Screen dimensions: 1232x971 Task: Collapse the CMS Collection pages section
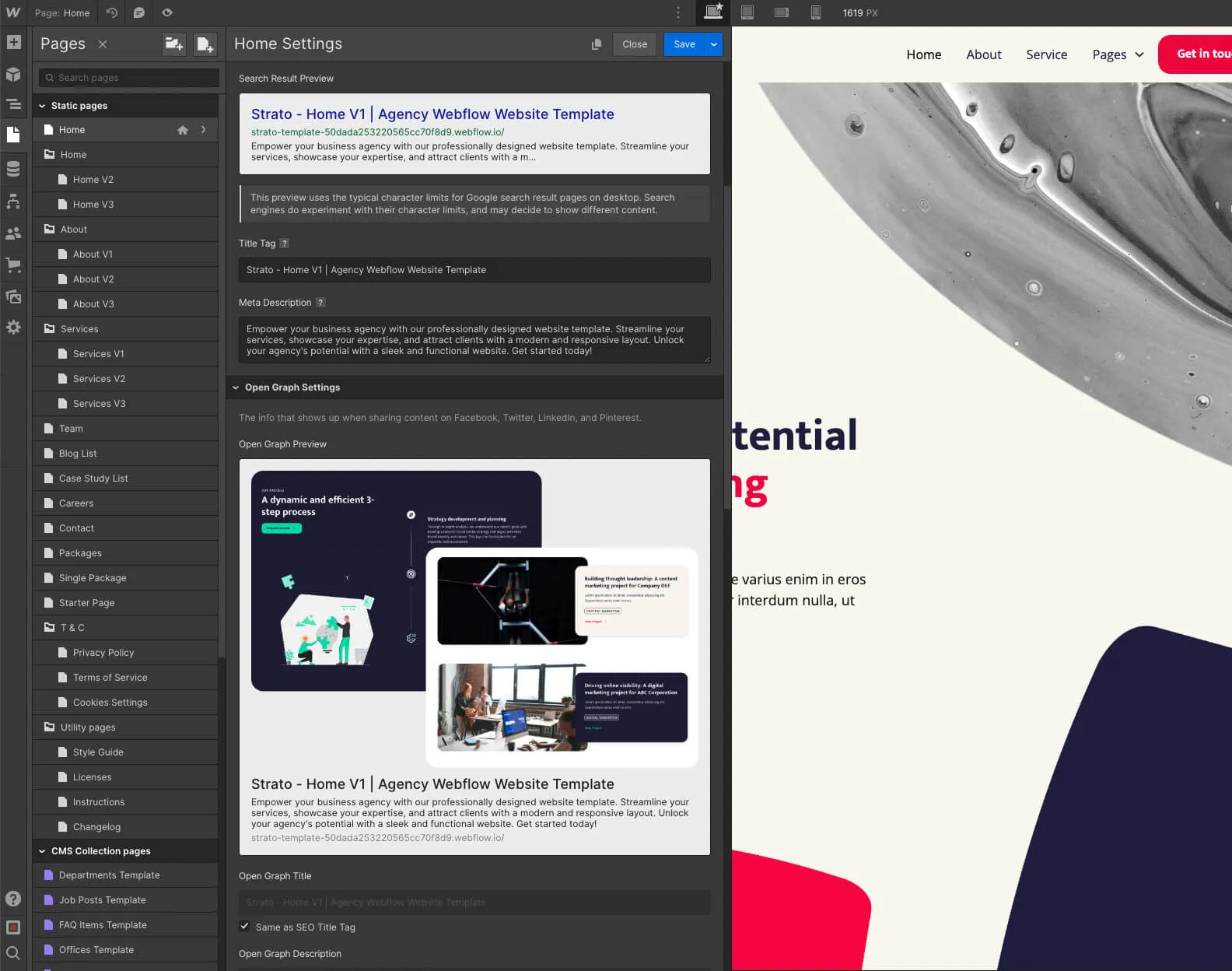click(x=42, y=851)
